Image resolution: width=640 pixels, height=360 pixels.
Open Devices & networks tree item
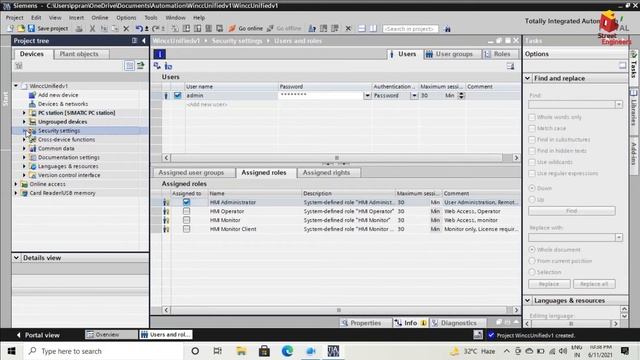click(x=63, y=104)
